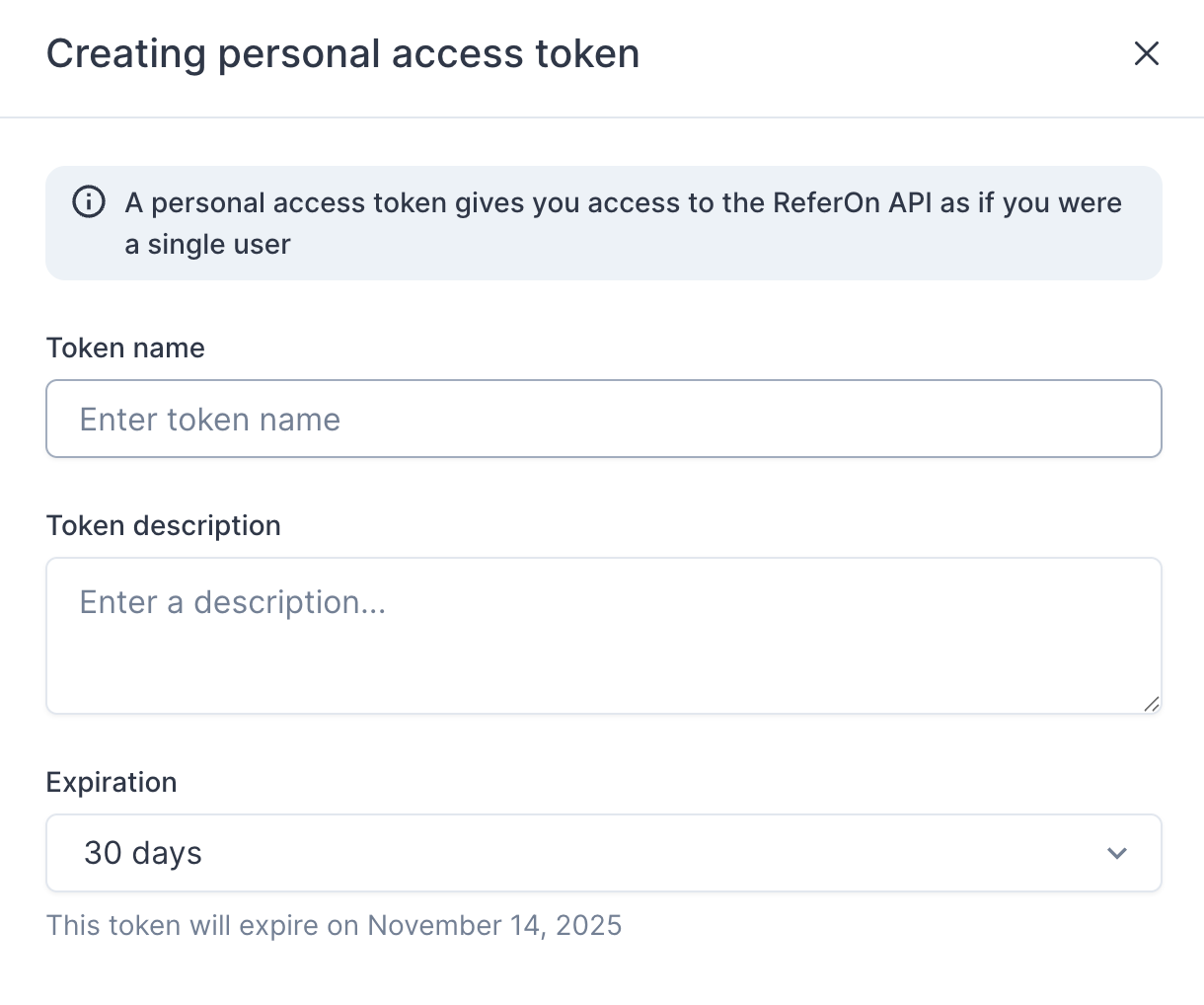Click the 'Enter token name' placeholder text

[x=210, y=420]
